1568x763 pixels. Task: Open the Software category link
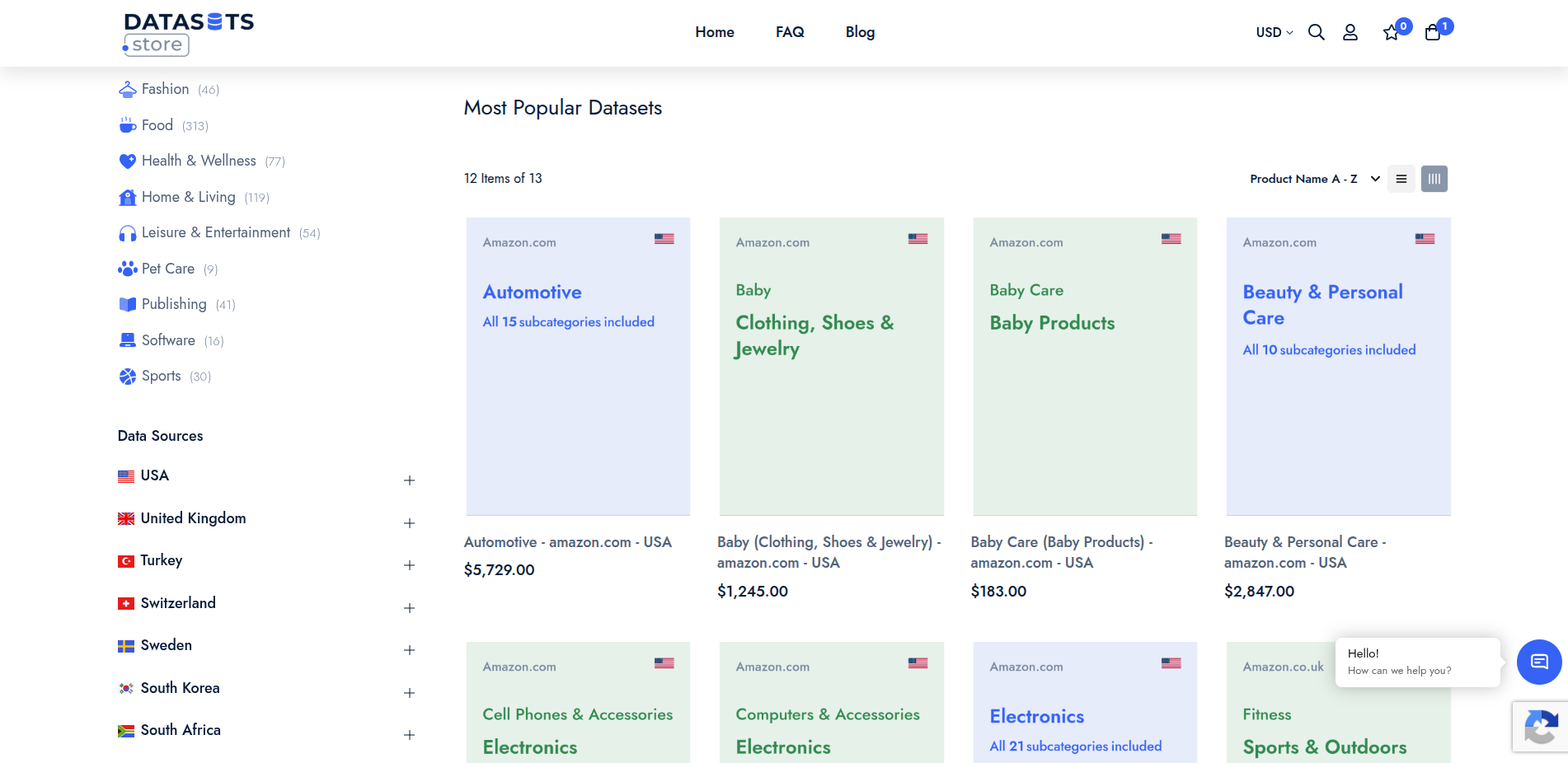point(168,340)
